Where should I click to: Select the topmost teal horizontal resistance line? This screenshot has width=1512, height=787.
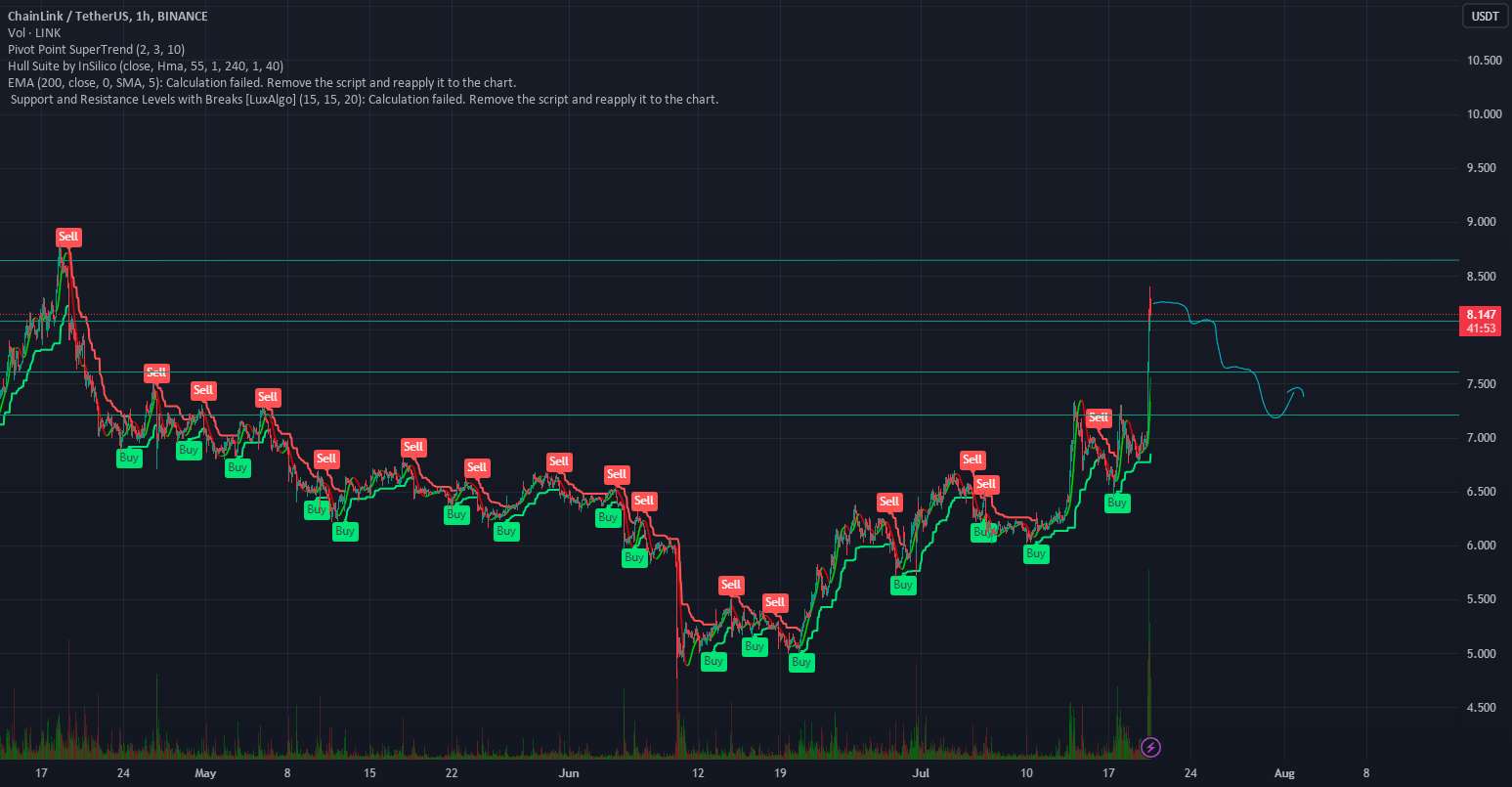[x=728, y=260]
